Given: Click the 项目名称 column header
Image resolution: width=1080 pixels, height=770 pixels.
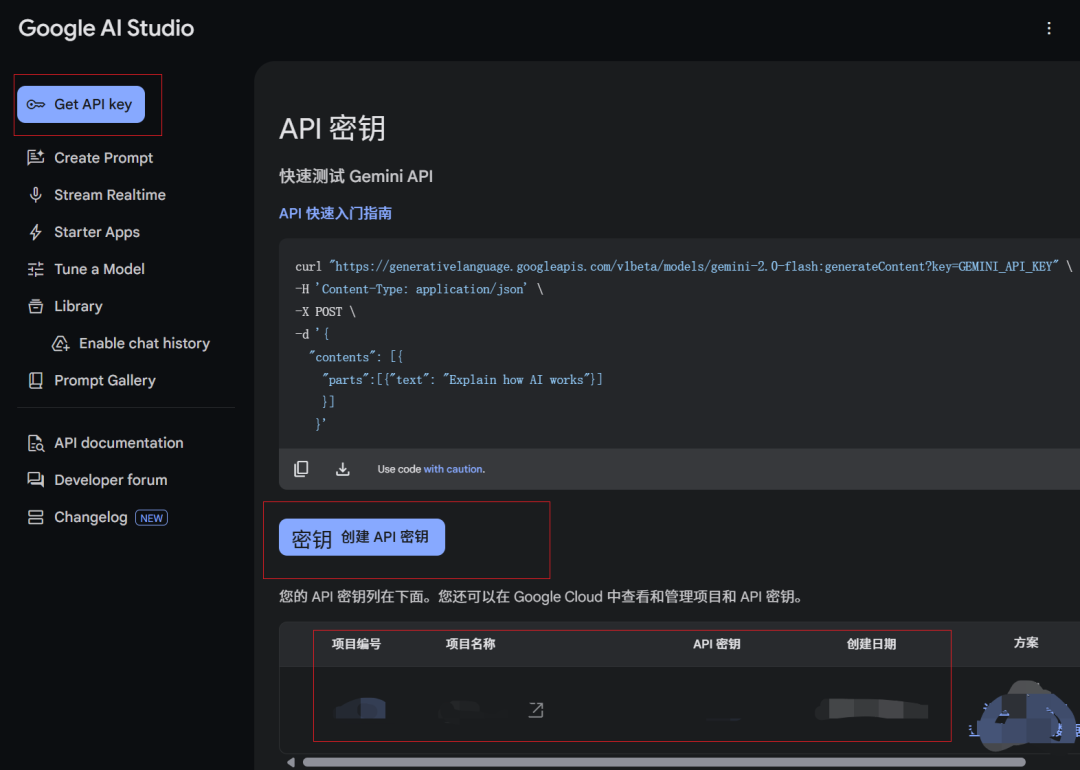Looking at the screenshot, I should 470,644.
